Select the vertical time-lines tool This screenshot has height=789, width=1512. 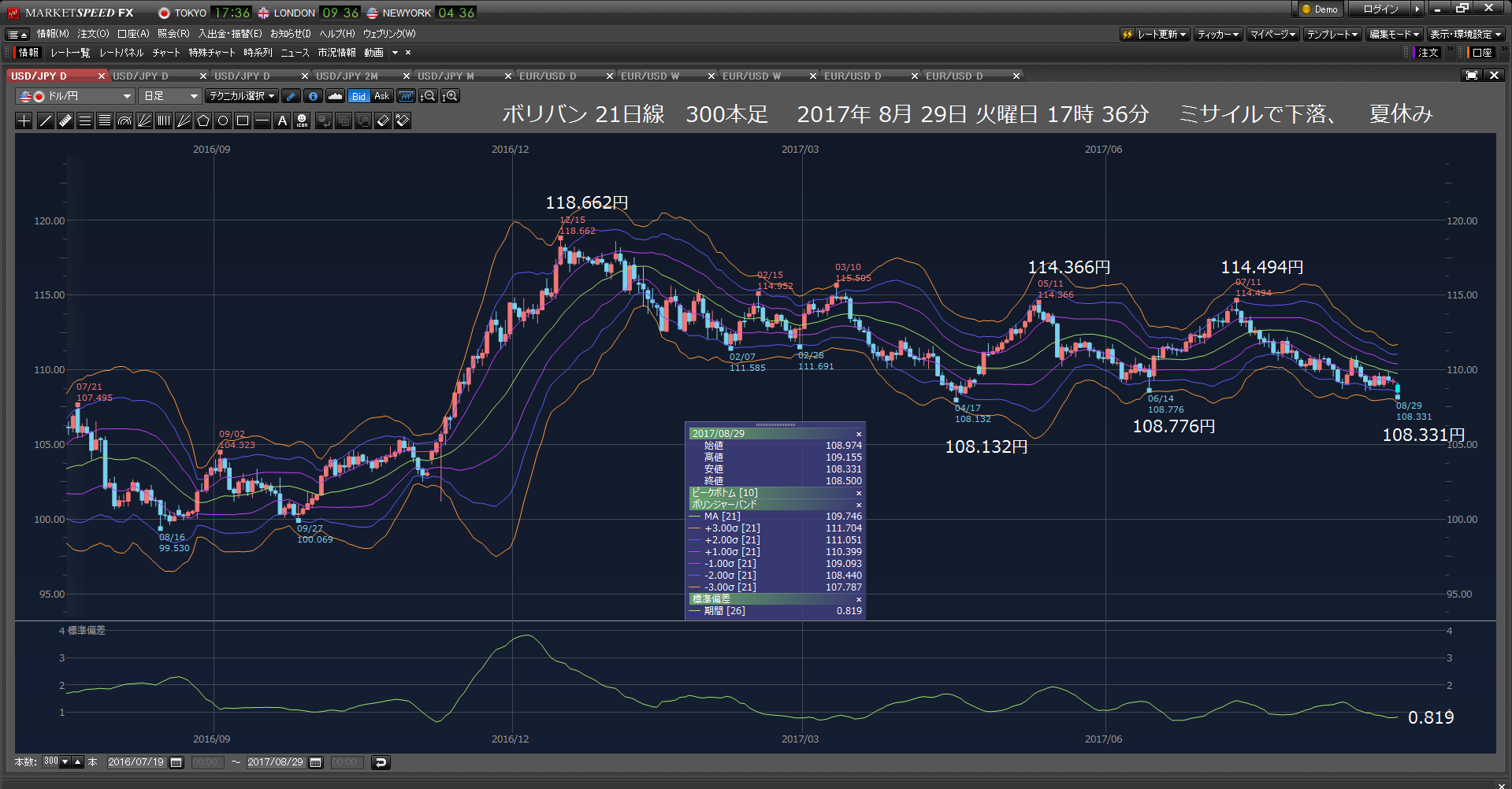click(x=164, y=120)
